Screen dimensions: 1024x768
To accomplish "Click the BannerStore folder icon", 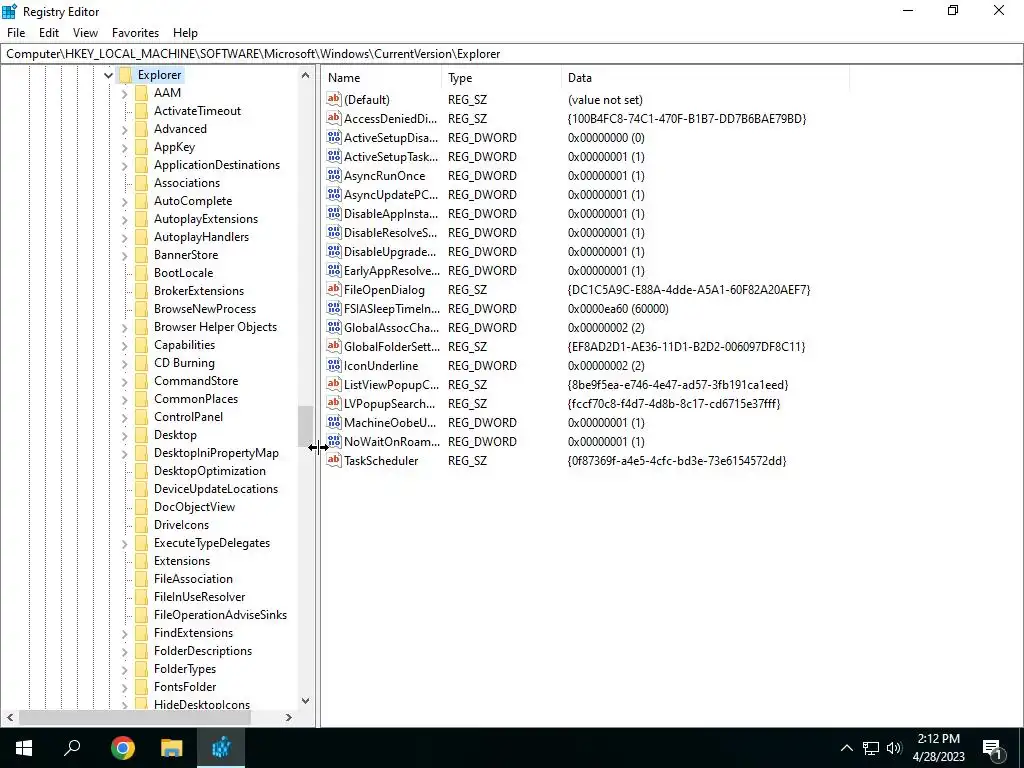I will [142, 255].
